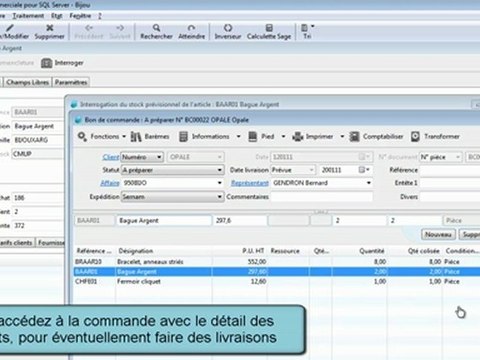Edit the Bague Argent designation field
Screen dimensions: 480x360
click(164, 221)
